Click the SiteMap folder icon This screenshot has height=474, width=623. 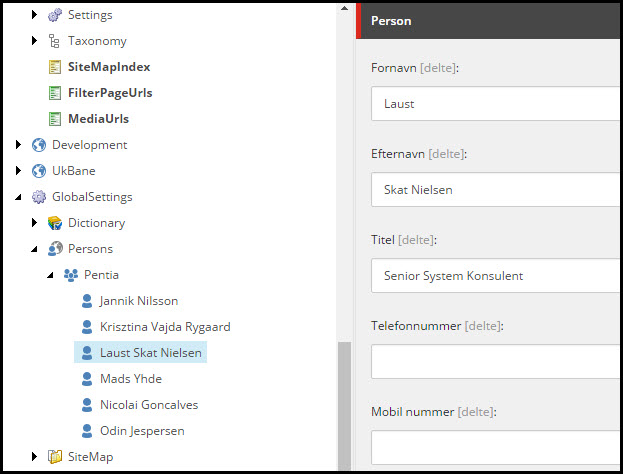[x=55, y=457]
